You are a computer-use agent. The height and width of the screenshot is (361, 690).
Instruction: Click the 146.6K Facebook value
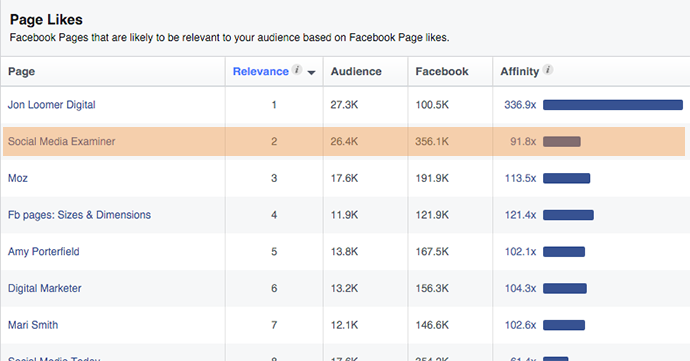432,325
